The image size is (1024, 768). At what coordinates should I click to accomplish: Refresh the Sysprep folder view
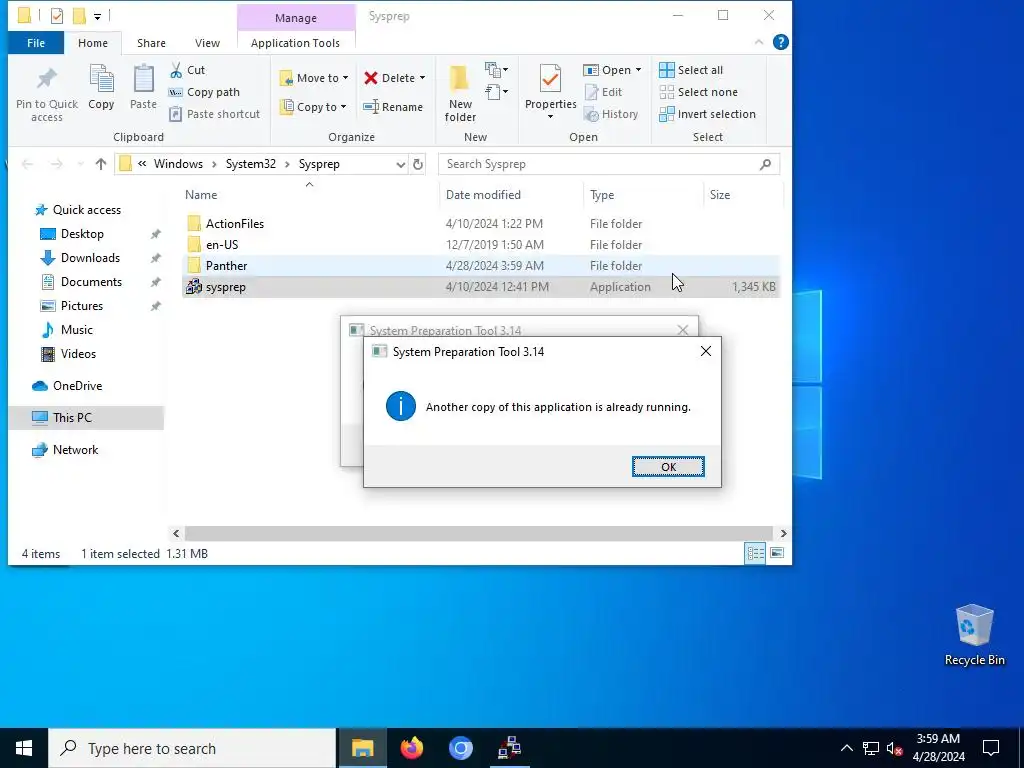pos(418,164)
